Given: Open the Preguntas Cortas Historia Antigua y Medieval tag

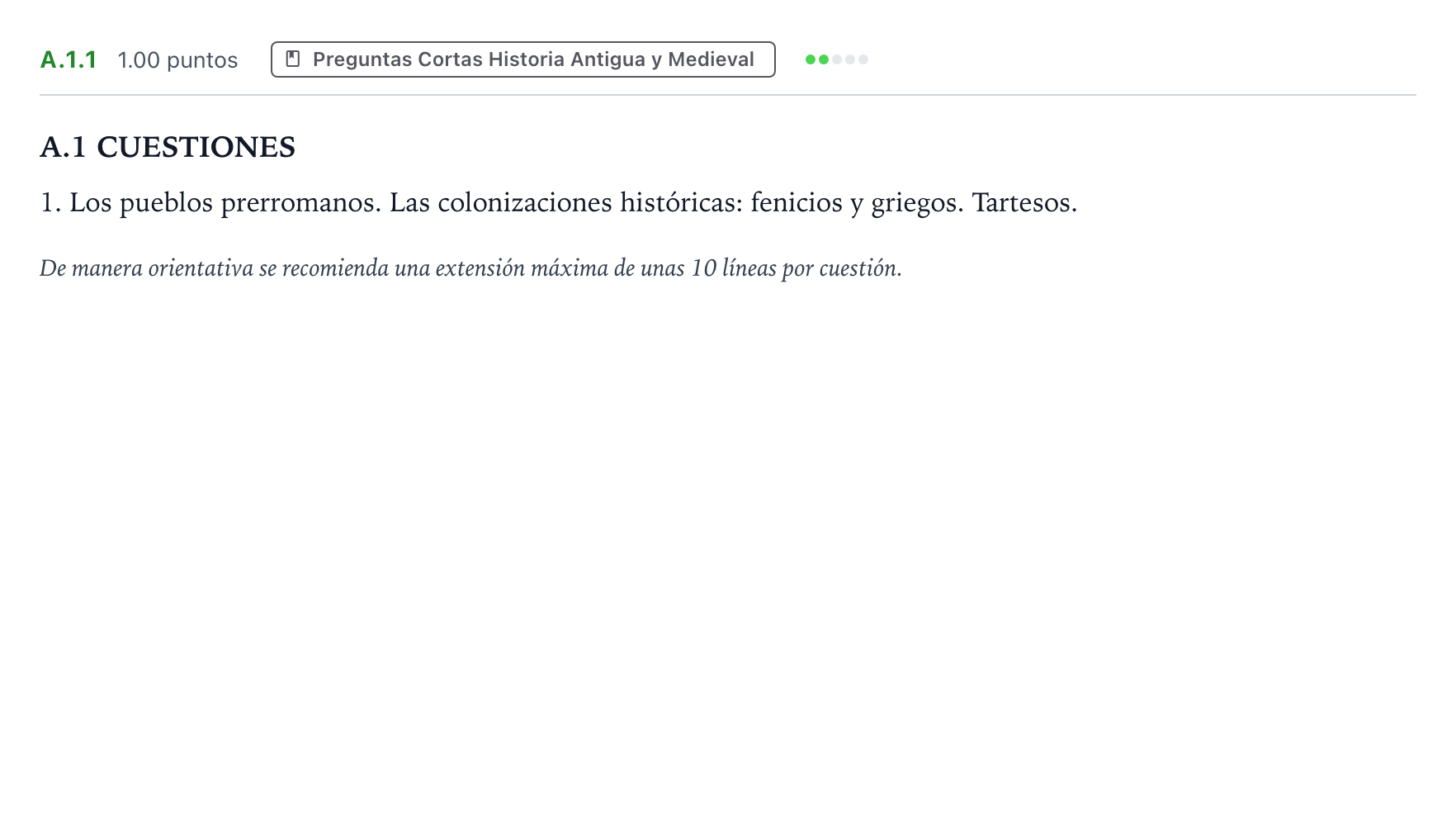Looking at the screenshot, I should click(x=523, y=59).
